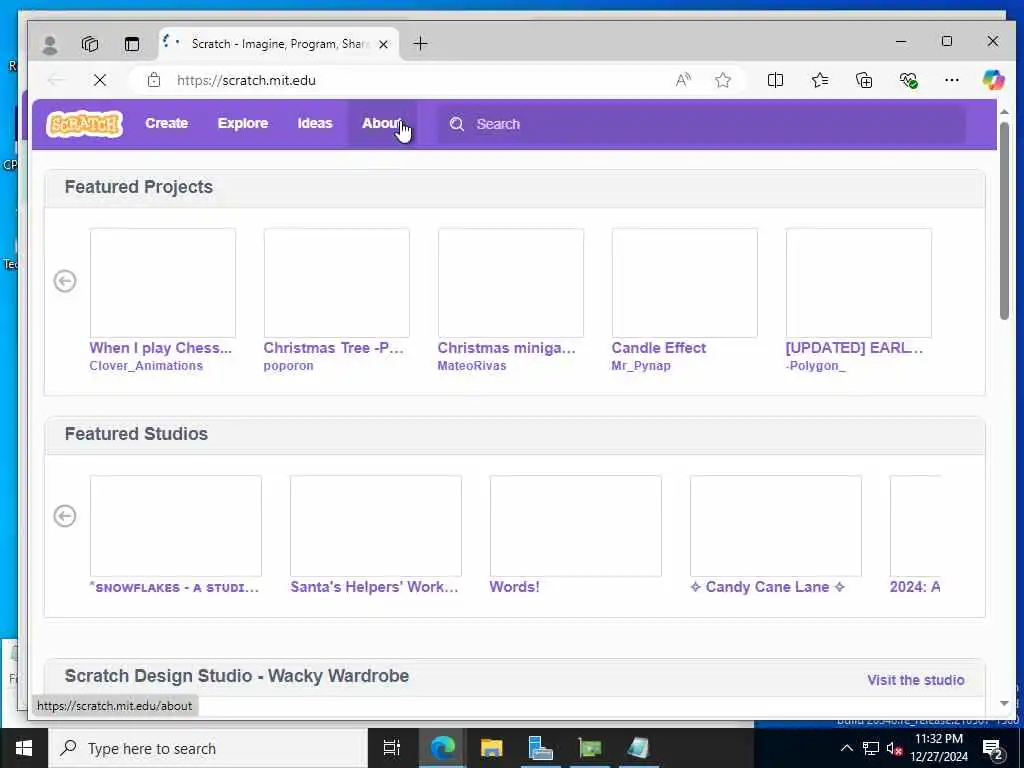This screenshot has width=1024, height=768.
Task: Click the Scratch logo in navigation bar
Action: (84, 123)
